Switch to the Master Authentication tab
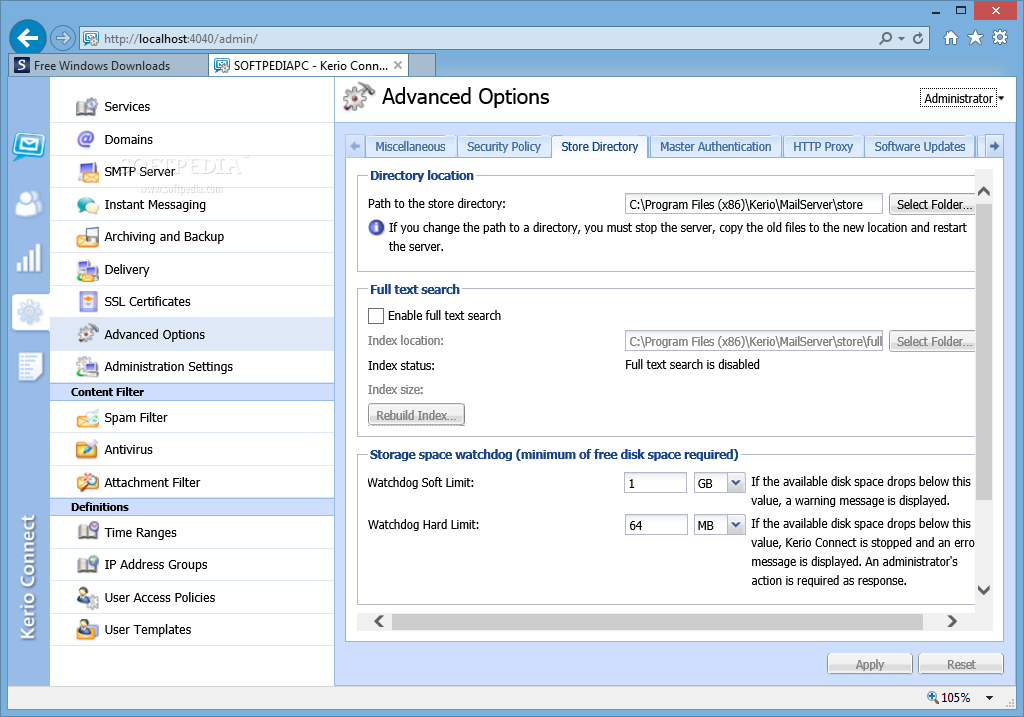Screen dimensions: 1024x717 pos(716,147)
